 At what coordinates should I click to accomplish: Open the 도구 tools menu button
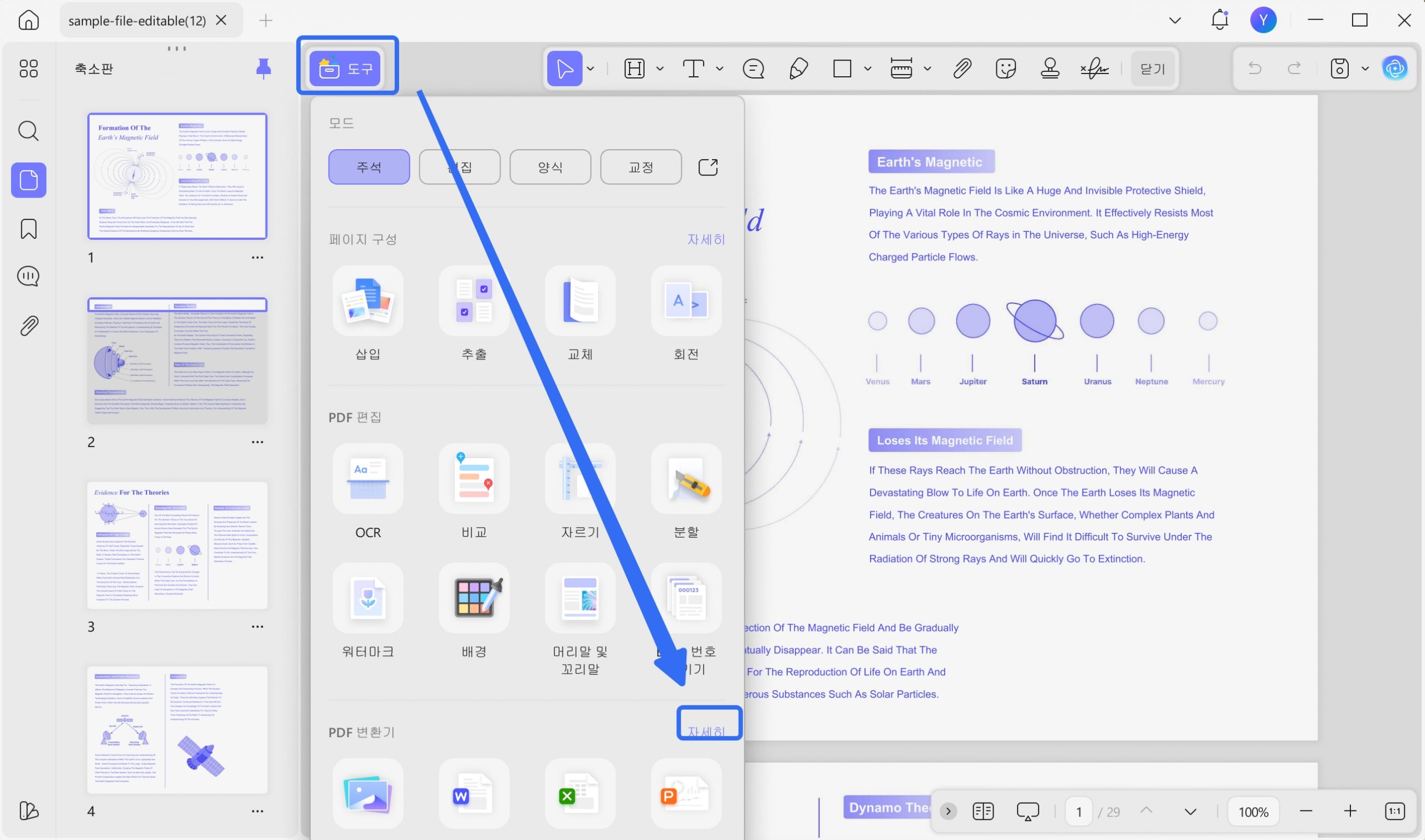pos(345,68)
